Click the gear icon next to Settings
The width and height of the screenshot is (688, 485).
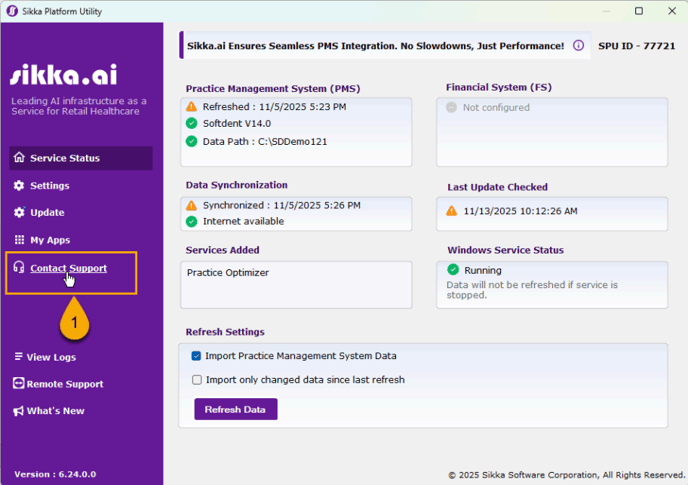(x=19, y=186)
